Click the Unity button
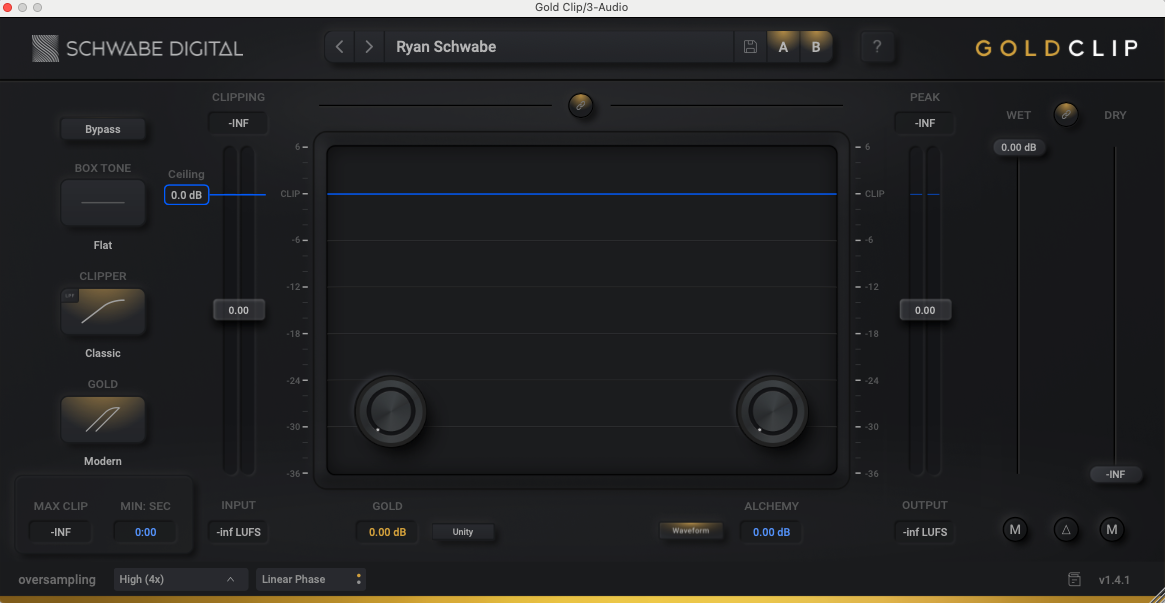The width and height of the screenshot is (1165, 603). point(463,532)
